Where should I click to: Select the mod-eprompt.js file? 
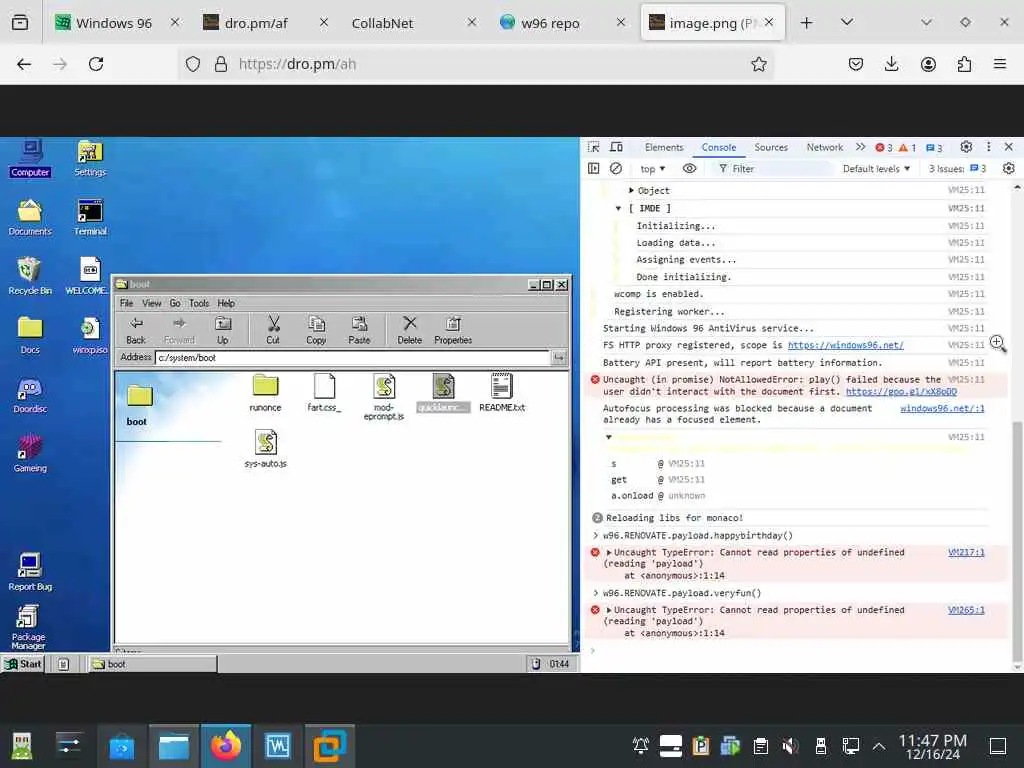(x=384, y=397)
